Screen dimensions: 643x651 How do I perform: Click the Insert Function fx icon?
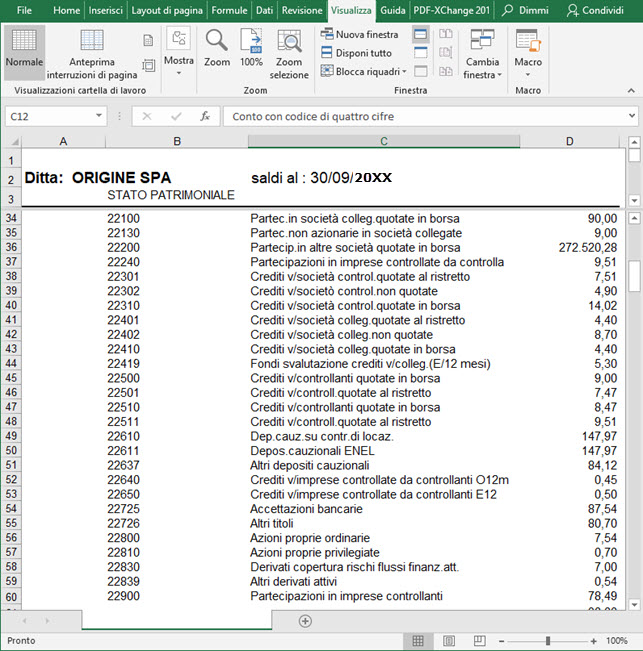[x=205, y=116]
